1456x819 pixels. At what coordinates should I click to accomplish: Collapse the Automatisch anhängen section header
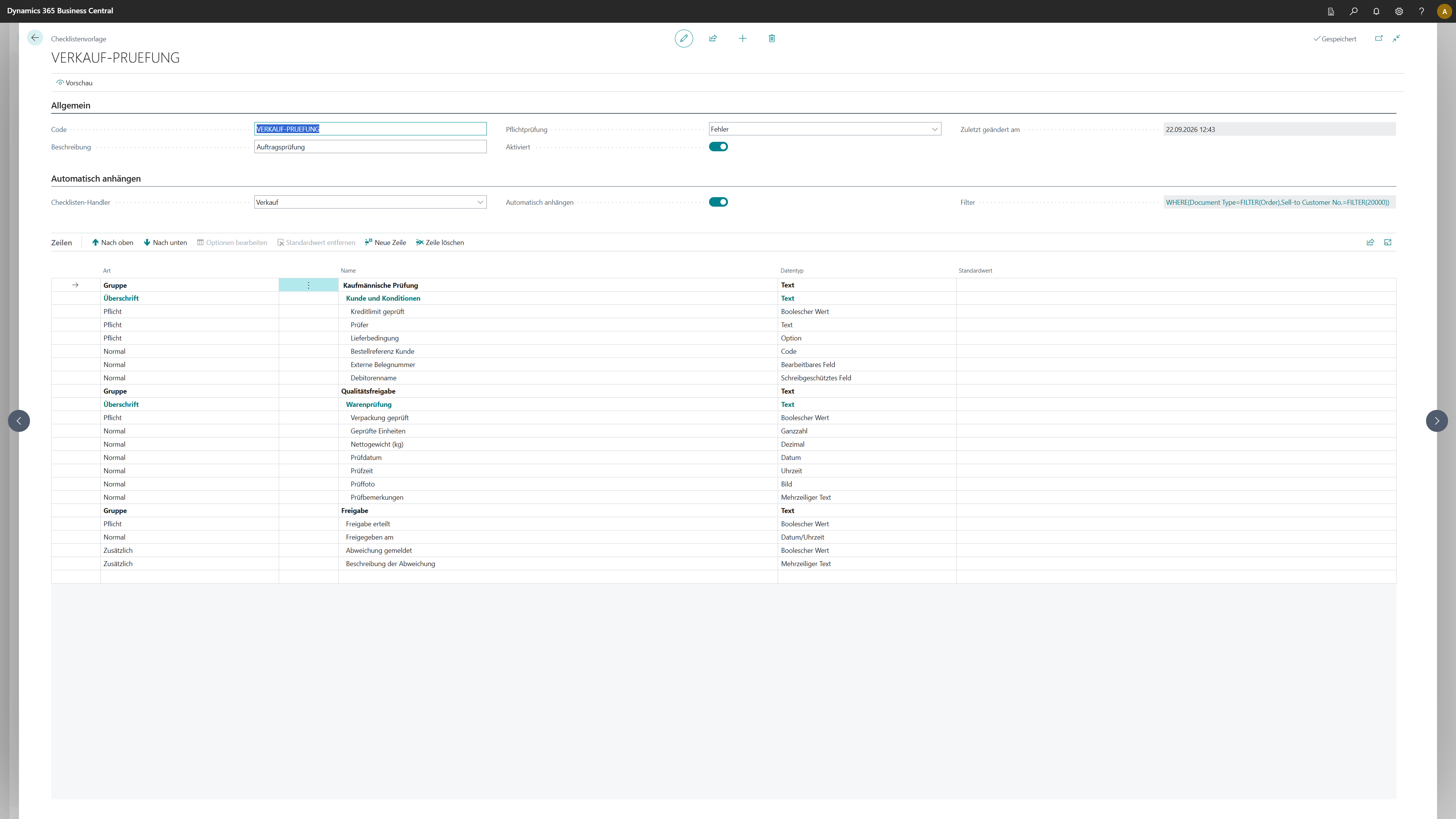coord(96,179)
